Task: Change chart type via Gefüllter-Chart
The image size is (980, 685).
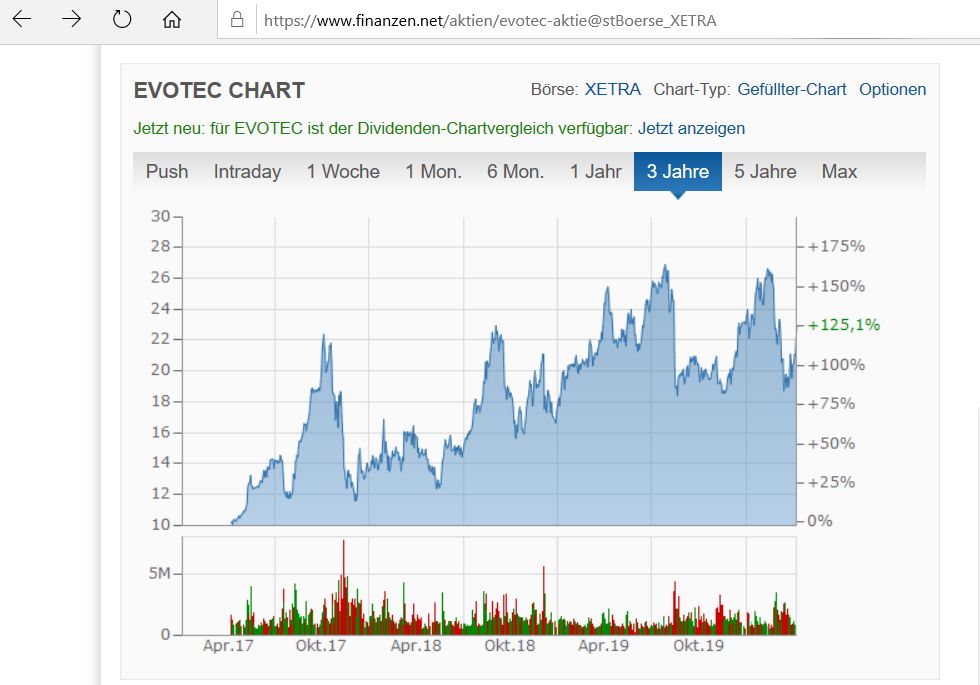Action: click(792, 89)
